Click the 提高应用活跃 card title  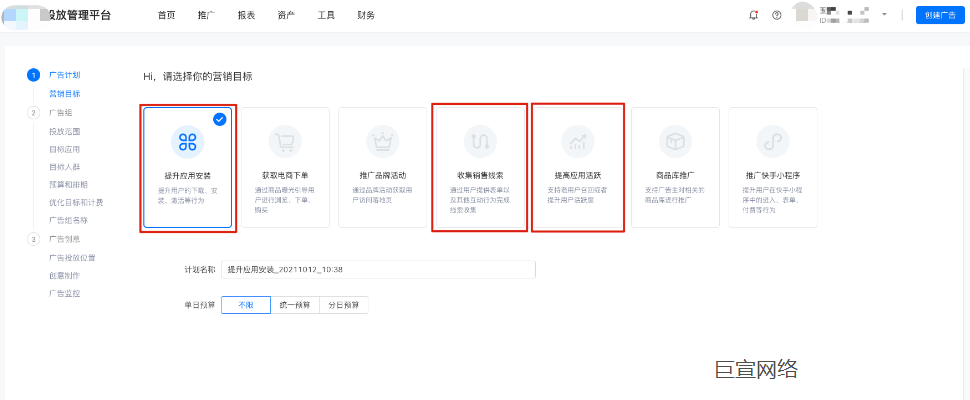(x=577, y=175)
